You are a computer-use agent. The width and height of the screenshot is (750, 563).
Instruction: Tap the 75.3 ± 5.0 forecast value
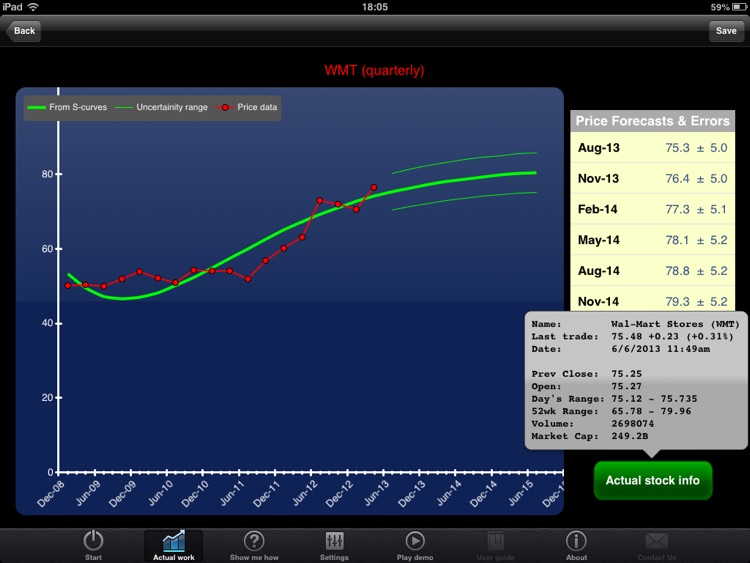[696, 147]
